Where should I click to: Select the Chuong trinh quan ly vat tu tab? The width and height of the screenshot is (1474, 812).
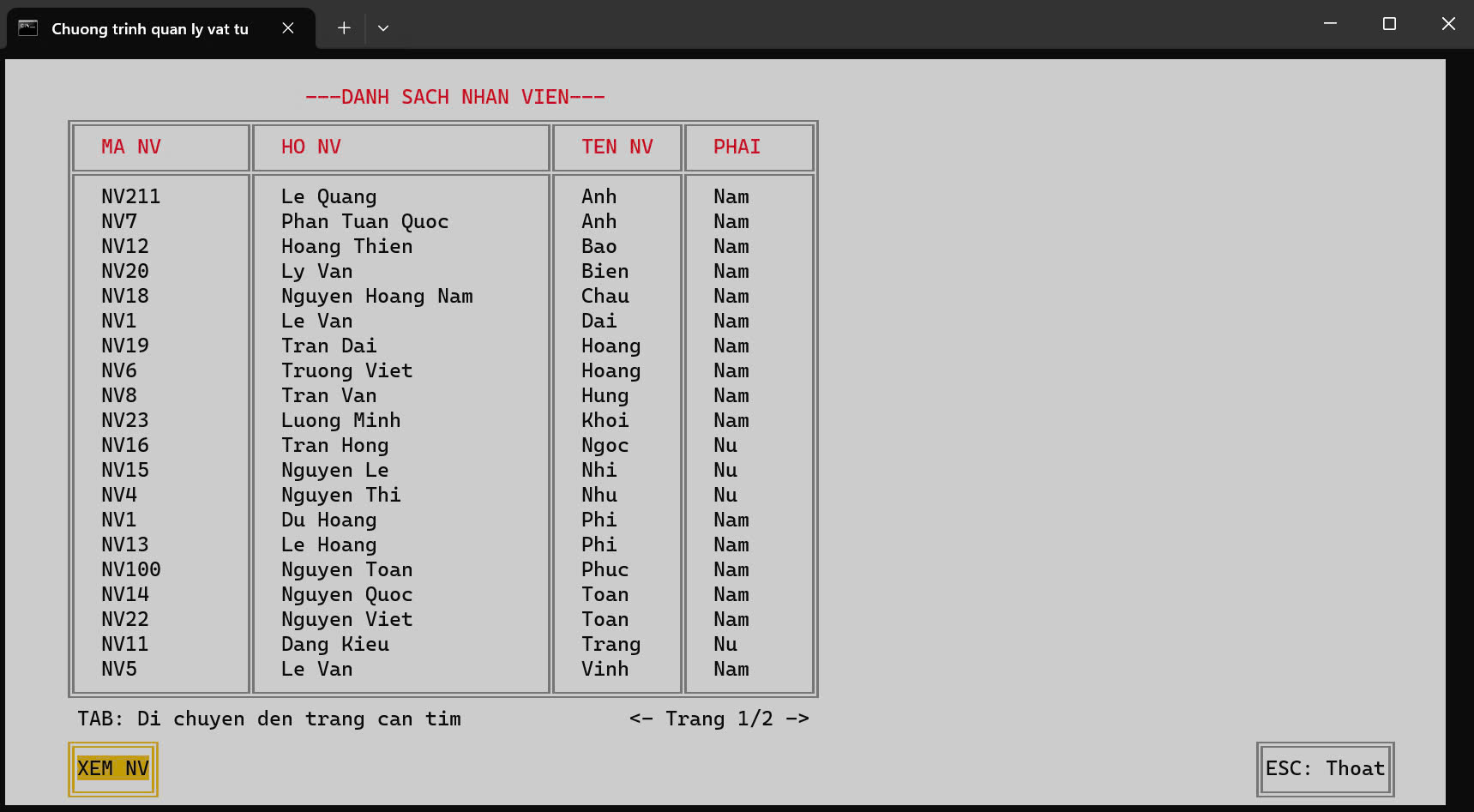160,28
